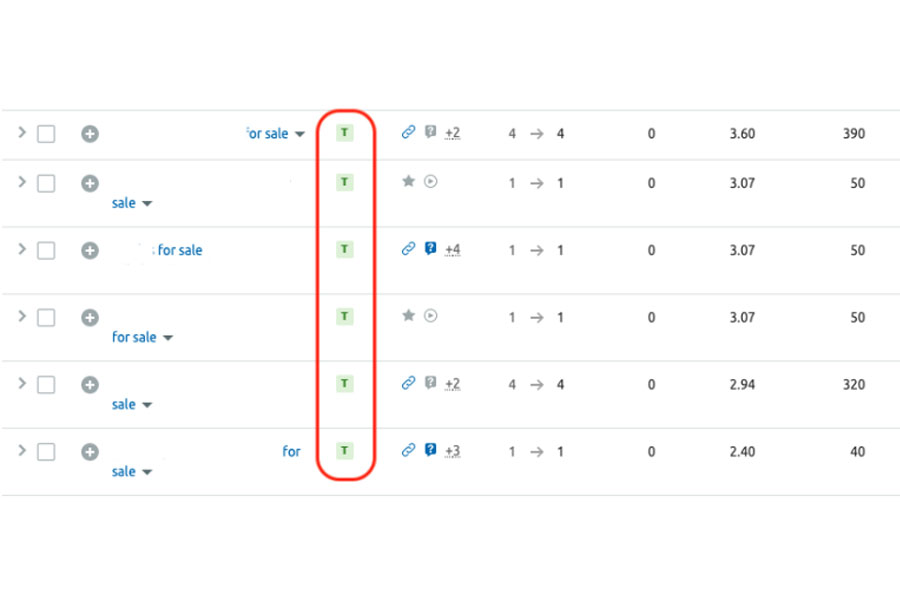Click the 390 volume value
The image size is (900, 600).
pos(854,134)
